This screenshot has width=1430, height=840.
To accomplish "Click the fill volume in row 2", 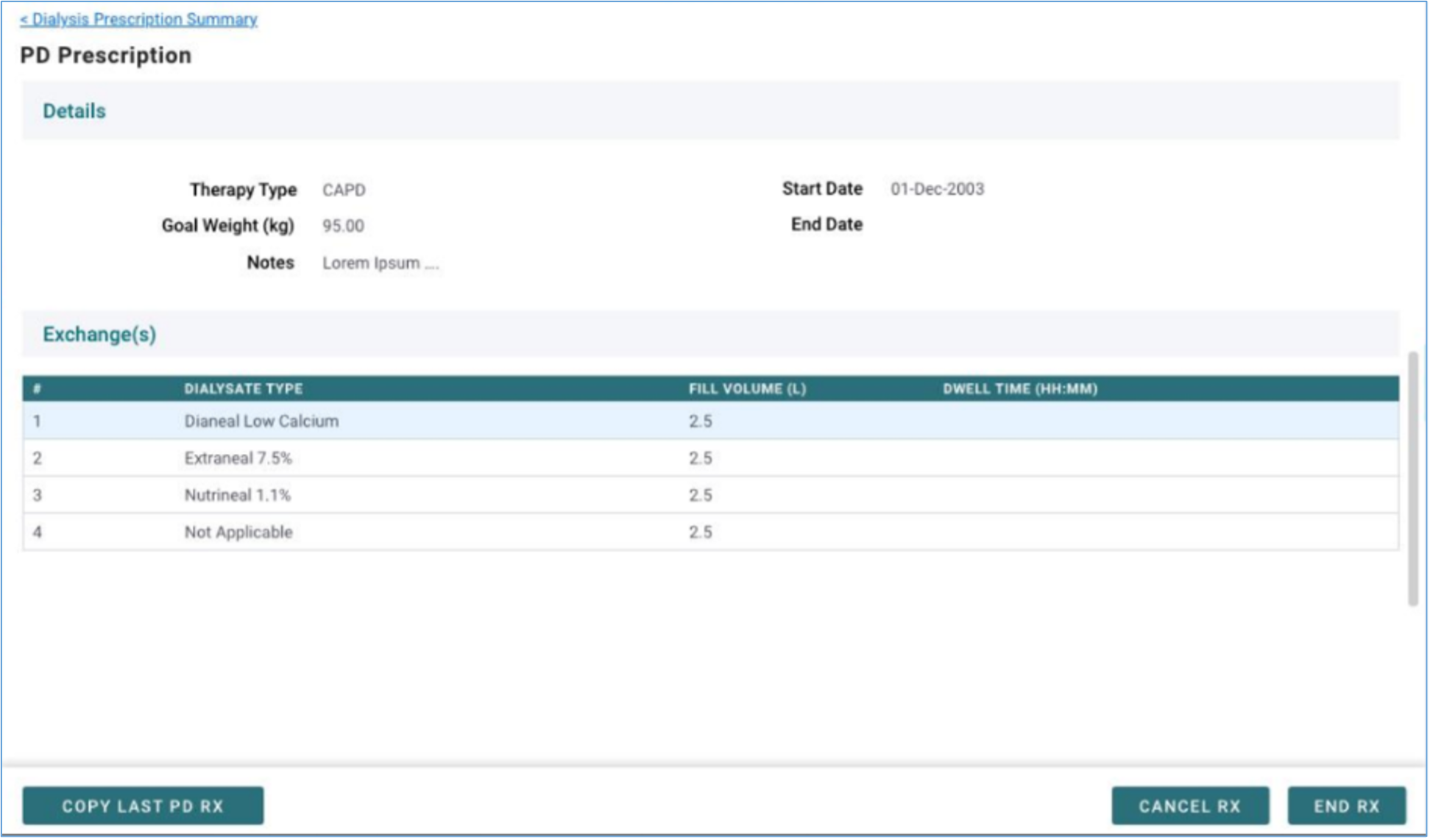I will coord(700,458).
